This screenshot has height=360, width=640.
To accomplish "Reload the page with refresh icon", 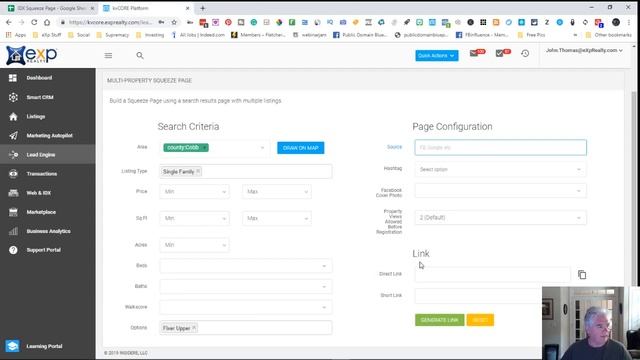I will click(x=34, y=22).
